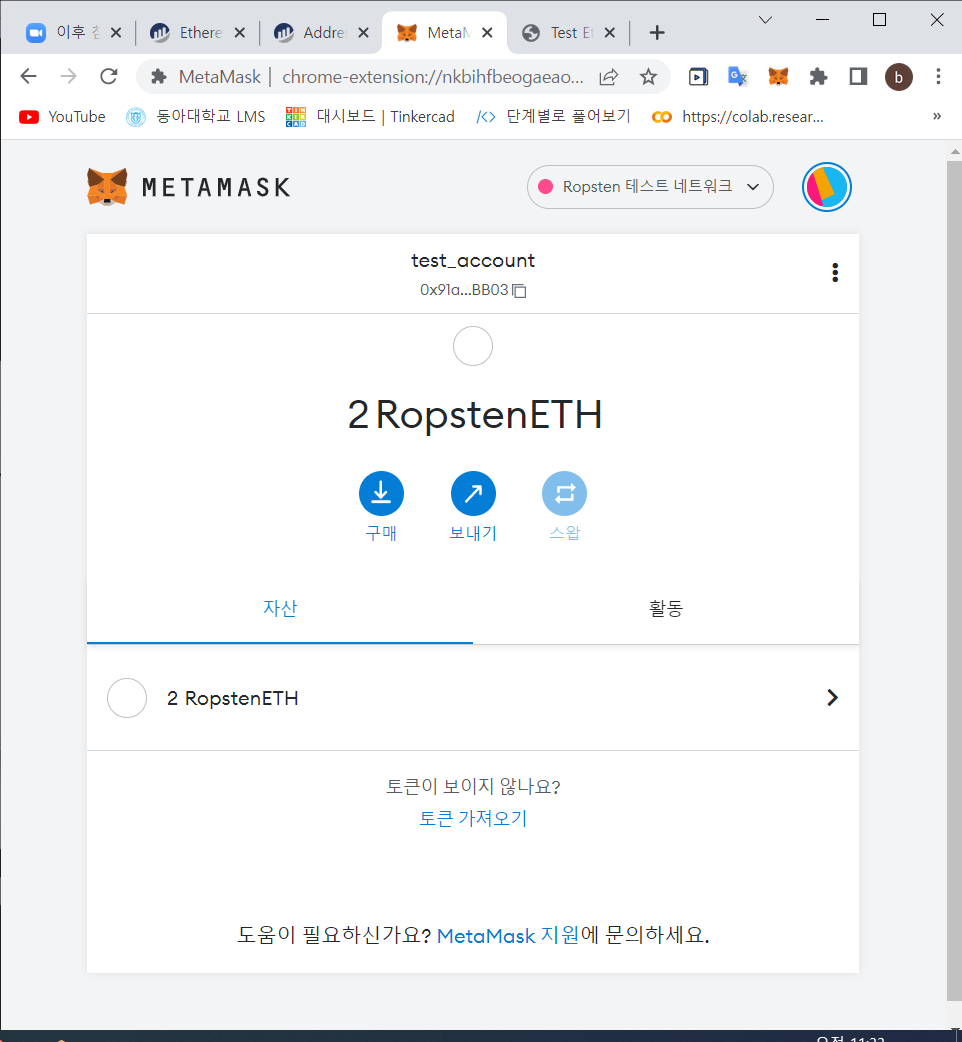Close the 'Addre' tab

pyautogui.click(x=363, y=33)
